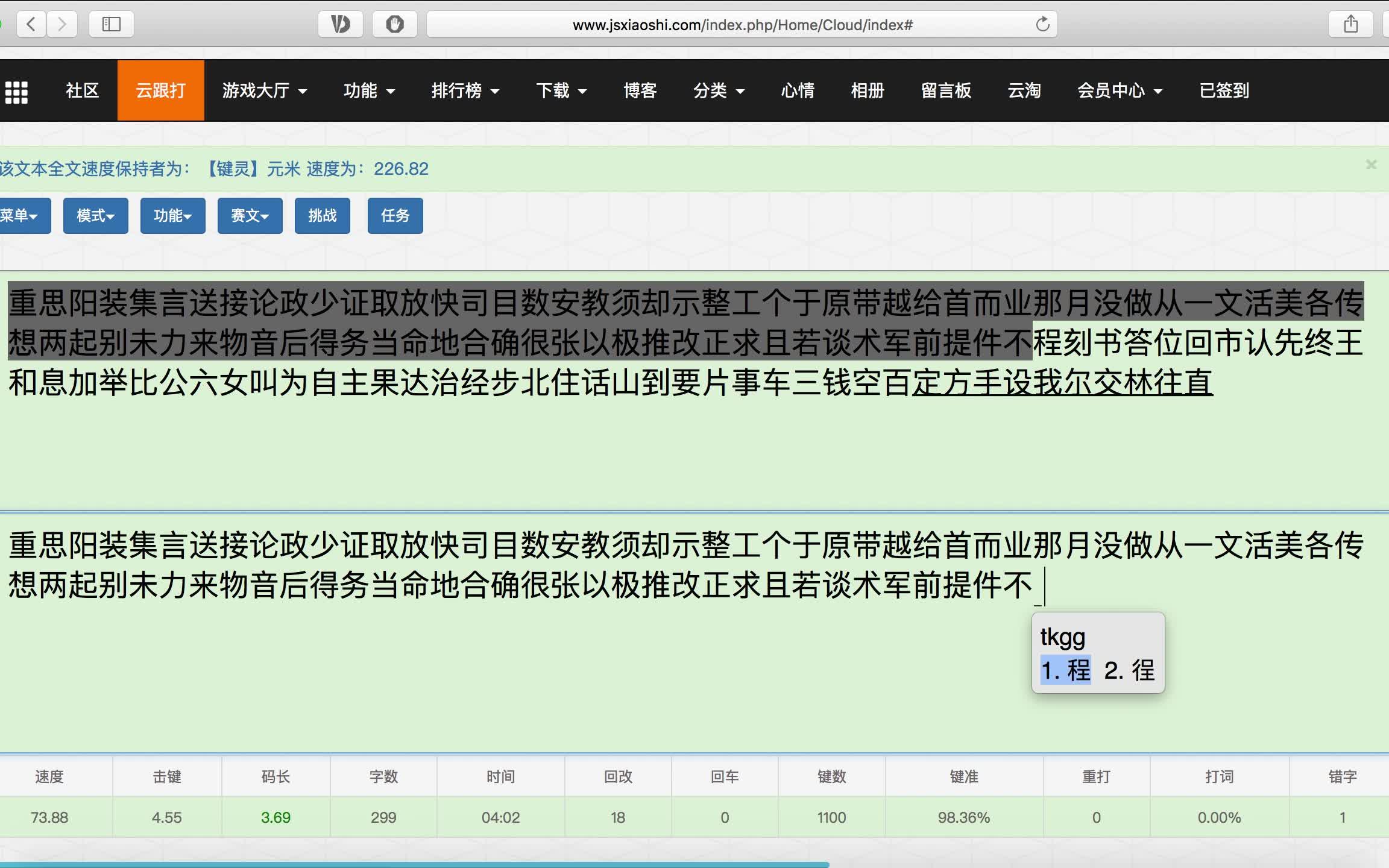Open the 博客 nav item
Viewport: 1389px width, 868px height.
pyautogui.click(x=640, y=90)
